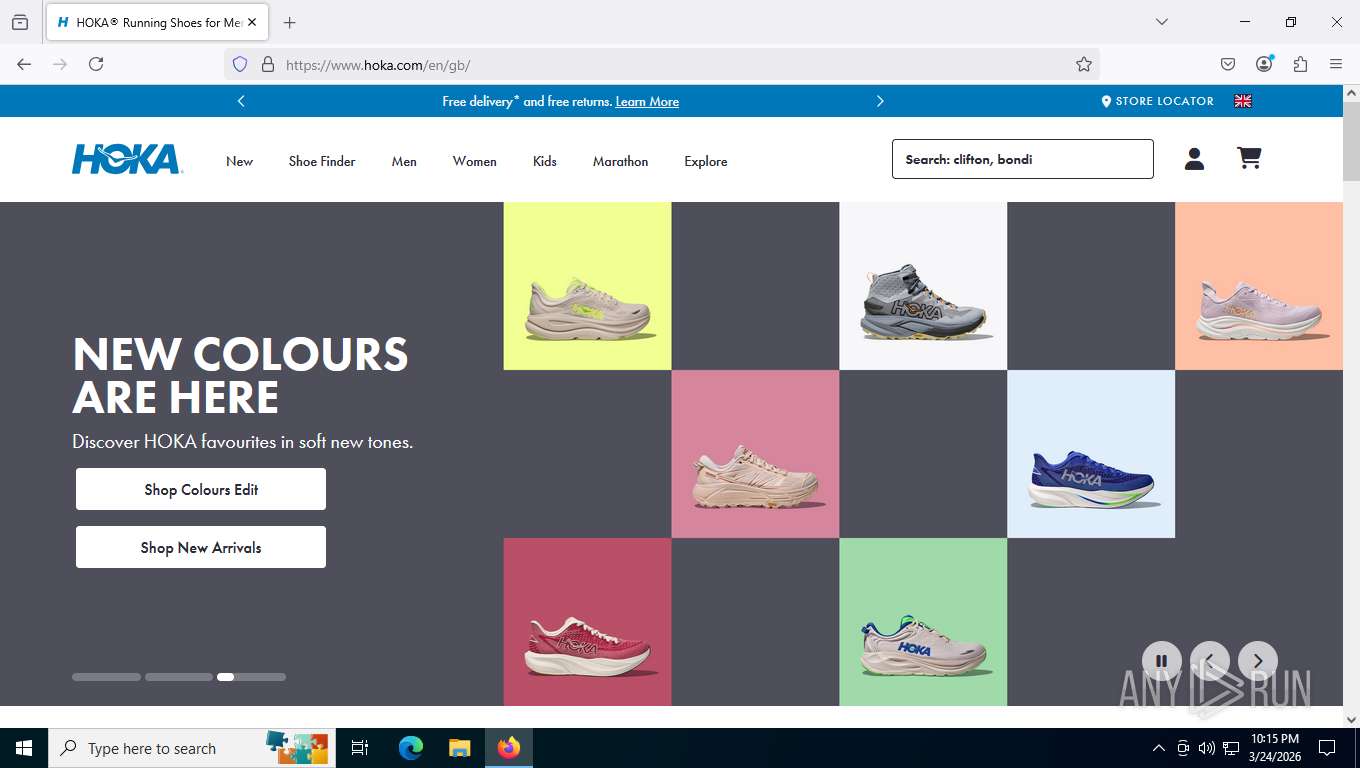Click the page scrollbar down arrow
This screenshot has height=768, width=1360.
point(1351,719)
